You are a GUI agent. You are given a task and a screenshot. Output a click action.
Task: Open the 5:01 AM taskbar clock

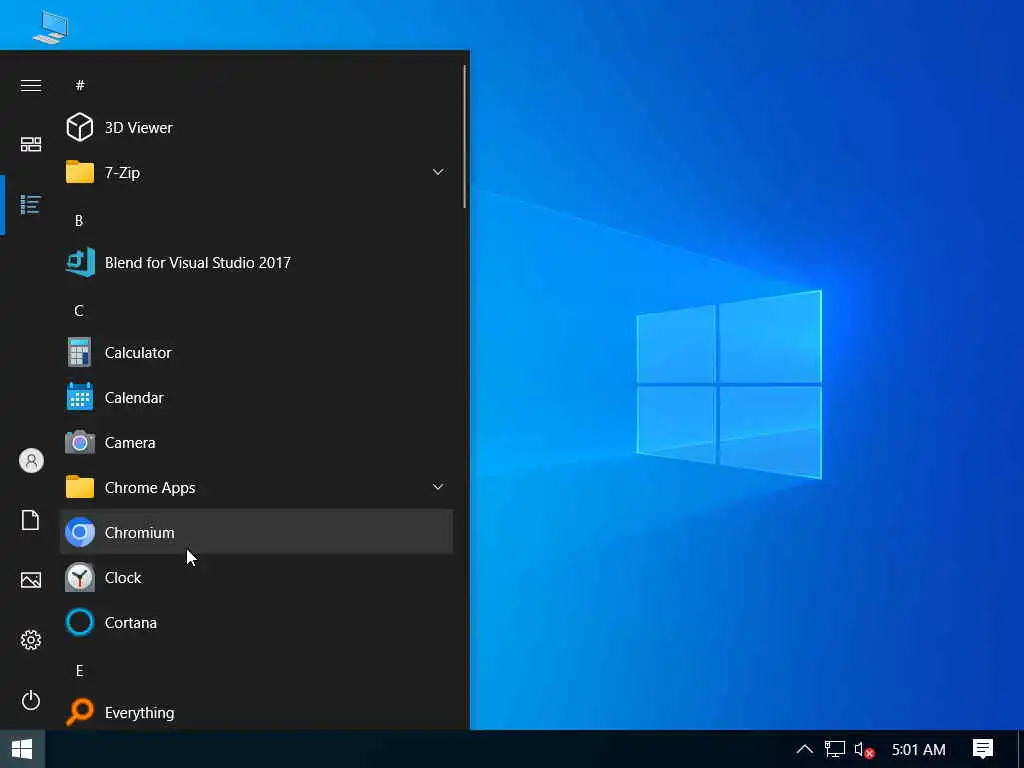pos(918,750)
